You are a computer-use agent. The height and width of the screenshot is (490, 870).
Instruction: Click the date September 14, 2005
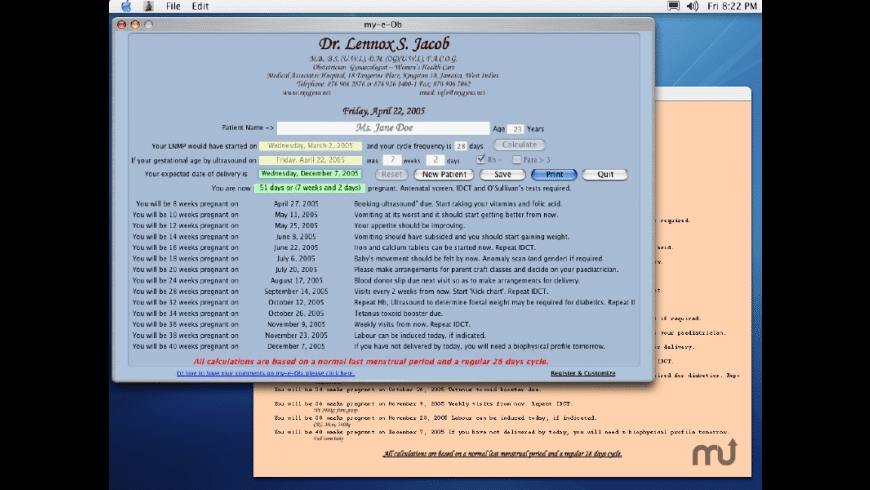(296, 291)
